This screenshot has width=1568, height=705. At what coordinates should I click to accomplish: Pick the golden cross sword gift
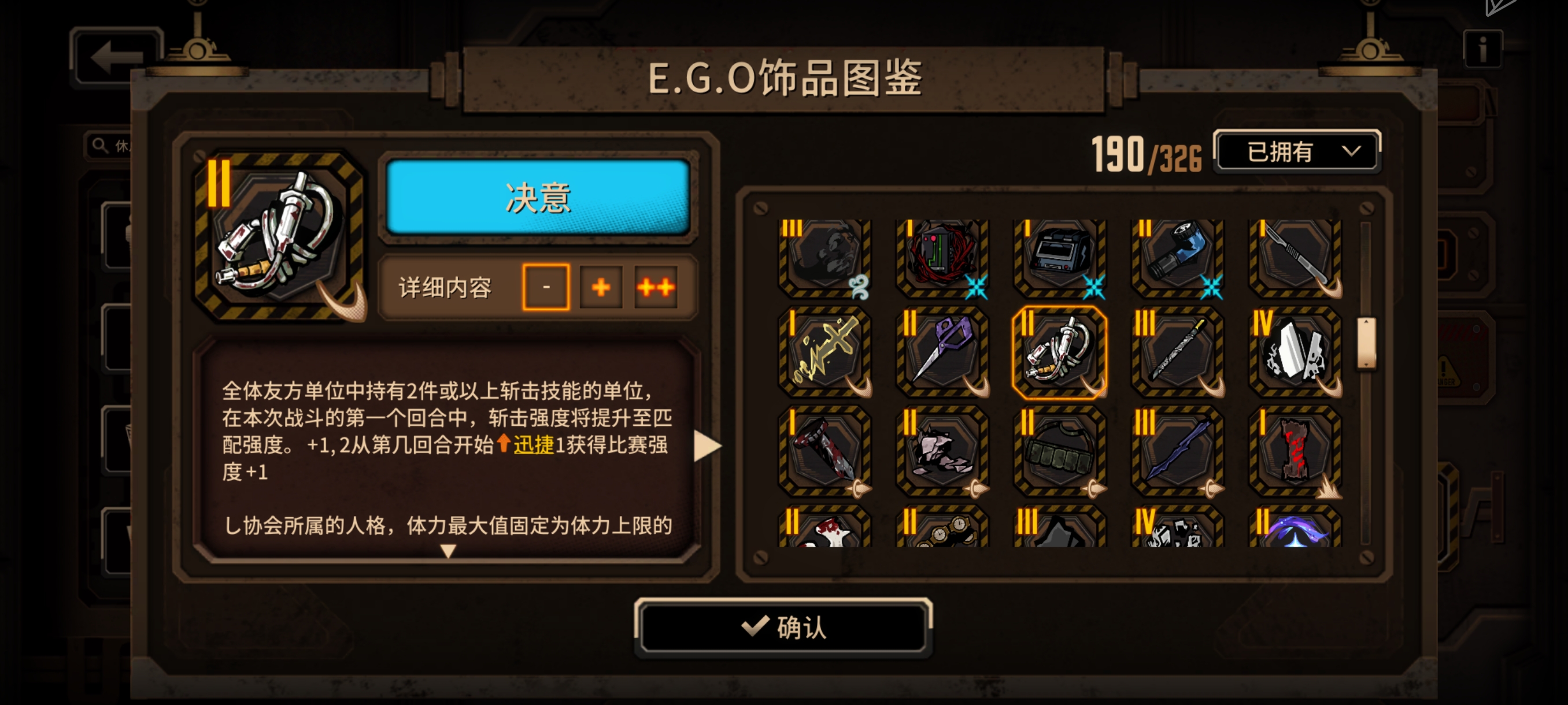(x=825, y=352)
